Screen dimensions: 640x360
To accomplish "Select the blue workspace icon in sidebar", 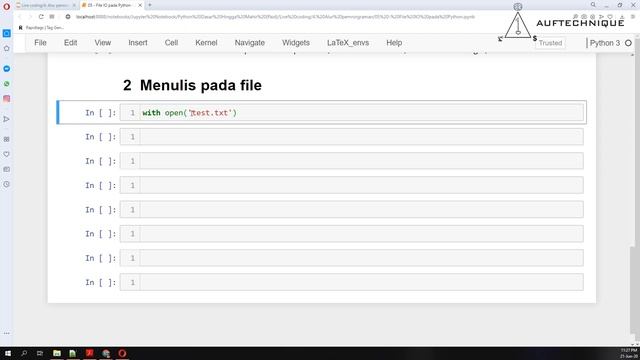I will pos(7,33).
